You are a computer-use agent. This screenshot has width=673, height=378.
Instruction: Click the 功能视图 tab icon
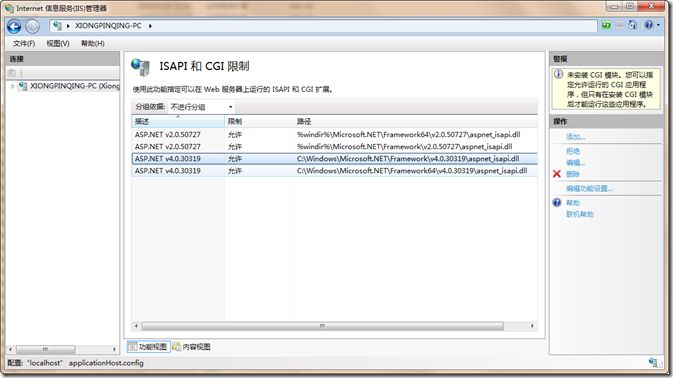point(133,347)
